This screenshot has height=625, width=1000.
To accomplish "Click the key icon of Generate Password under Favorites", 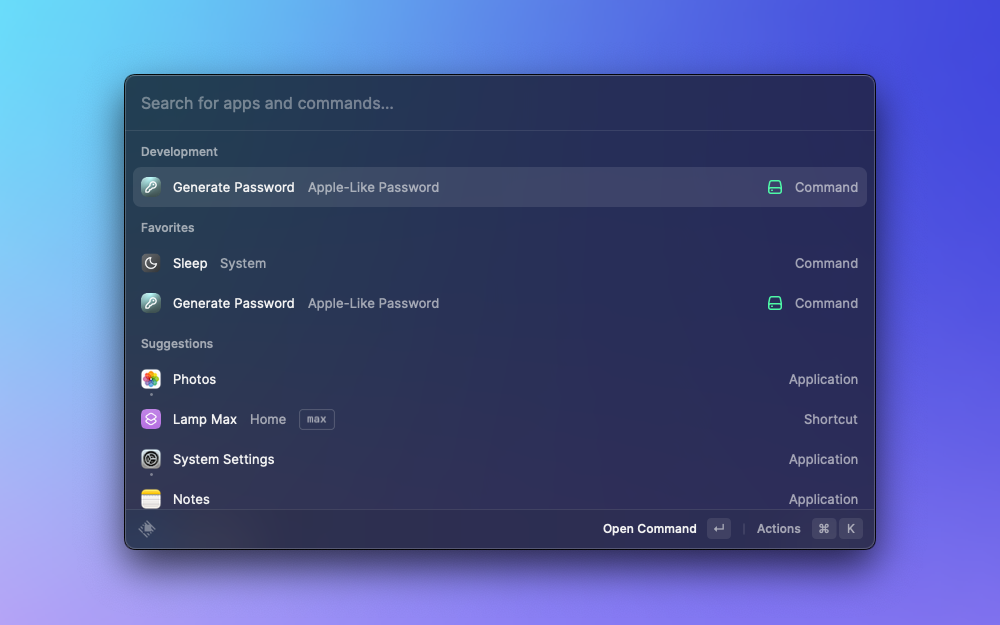I will [x=151, y=303].
